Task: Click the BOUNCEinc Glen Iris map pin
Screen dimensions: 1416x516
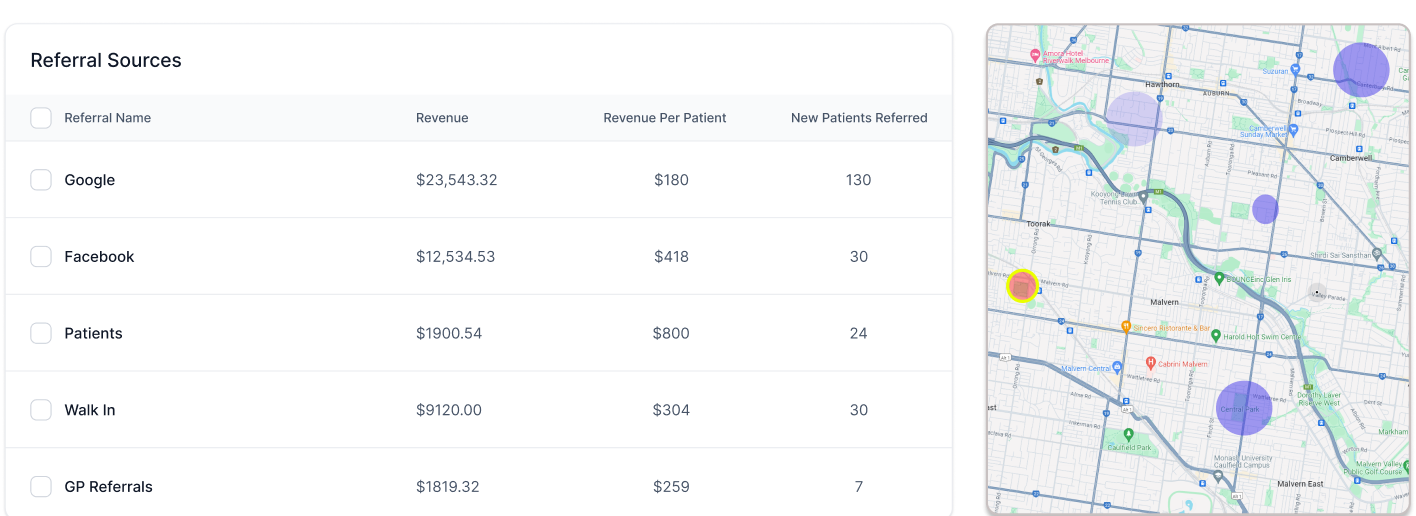Action: tap(1219, 279)
